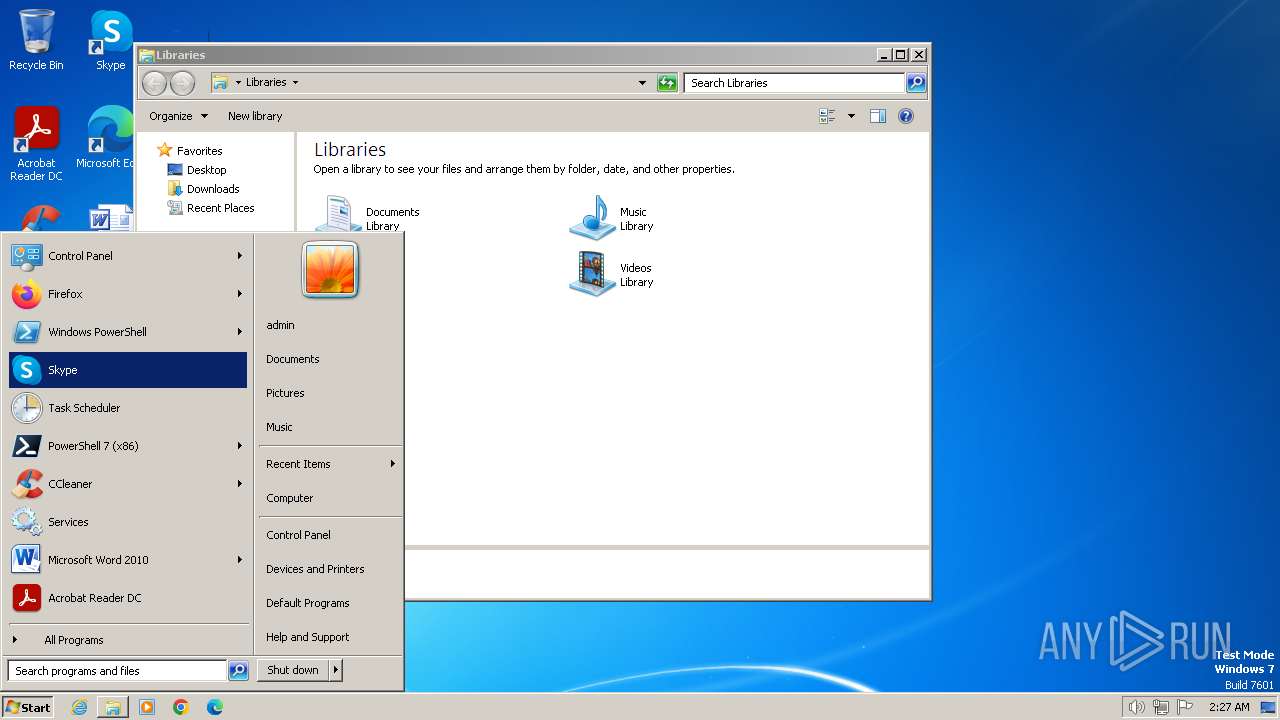
Task: Click the Explorer help question mark icon
Action: click(x=906, y=116)
